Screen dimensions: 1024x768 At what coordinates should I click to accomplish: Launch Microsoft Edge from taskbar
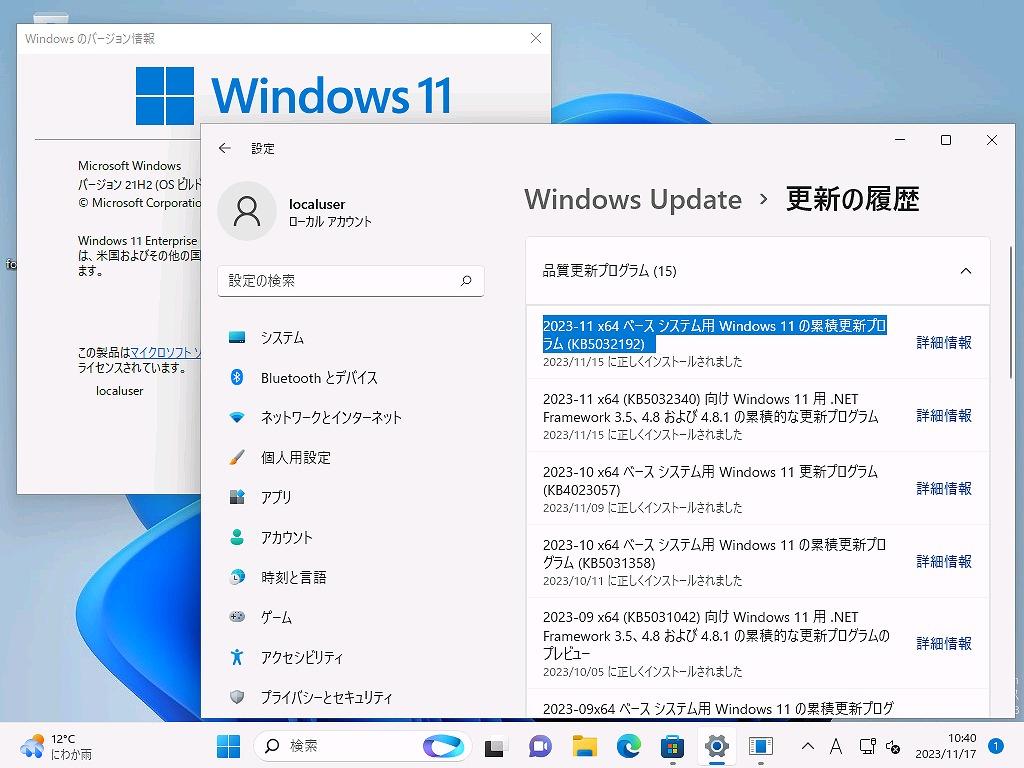628,746
